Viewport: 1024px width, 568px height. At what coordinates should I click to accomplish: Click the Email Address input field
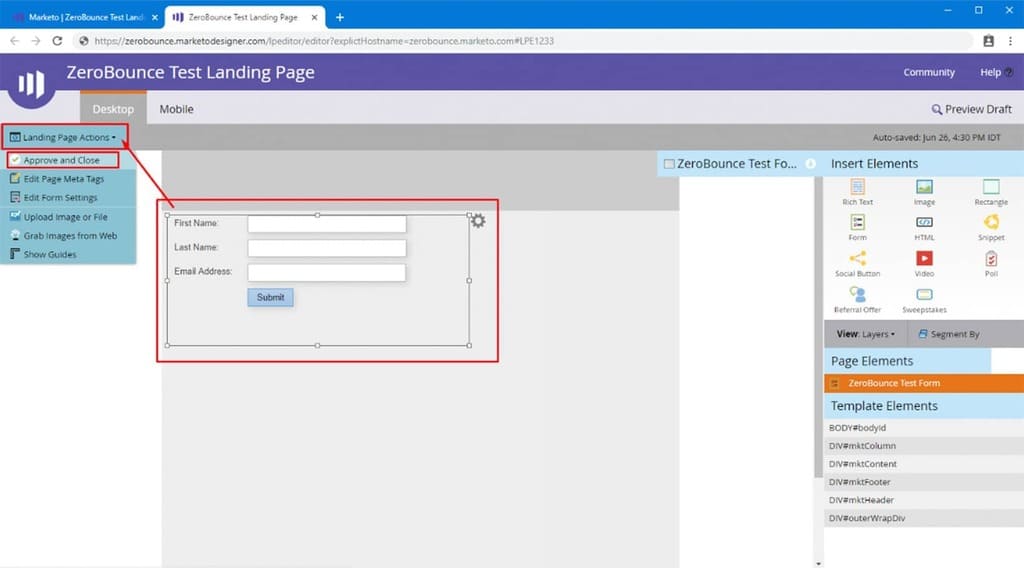(x=327, y=272)
